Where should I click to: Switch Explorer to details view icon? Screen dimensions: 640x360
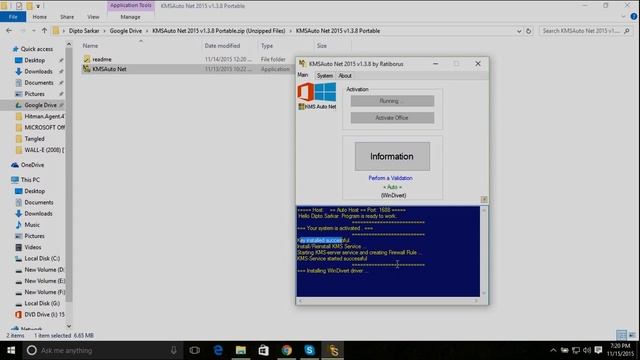[x=621, y=335]
